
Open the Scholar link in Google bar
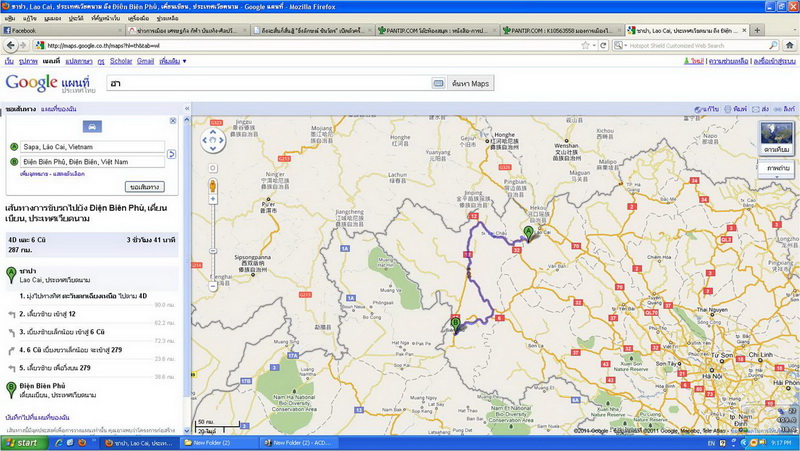tap(121, 61)
